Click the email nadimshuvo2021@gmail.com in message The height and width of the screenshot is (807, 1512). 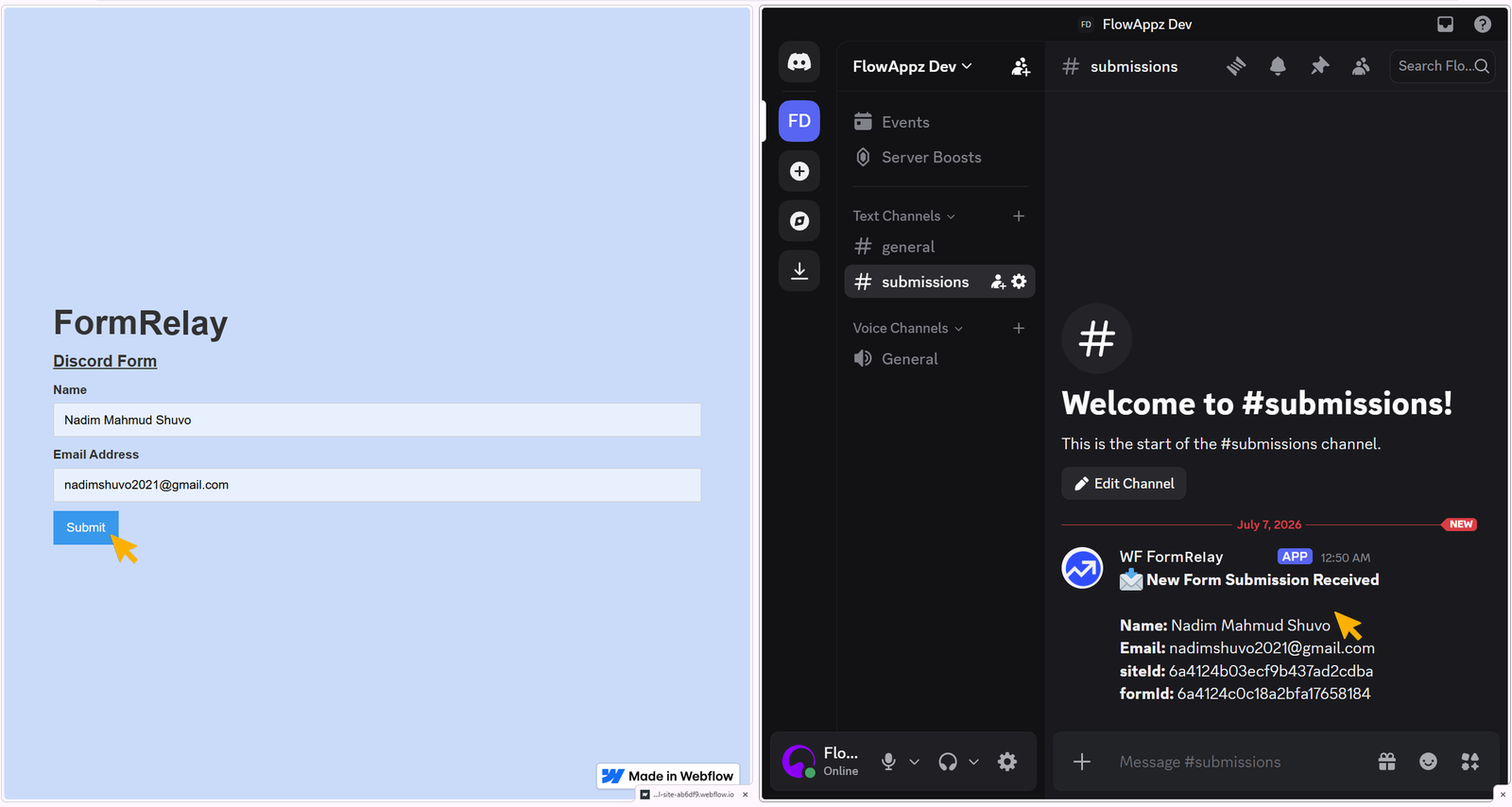pyautogui.click(x=1272, y=648)
